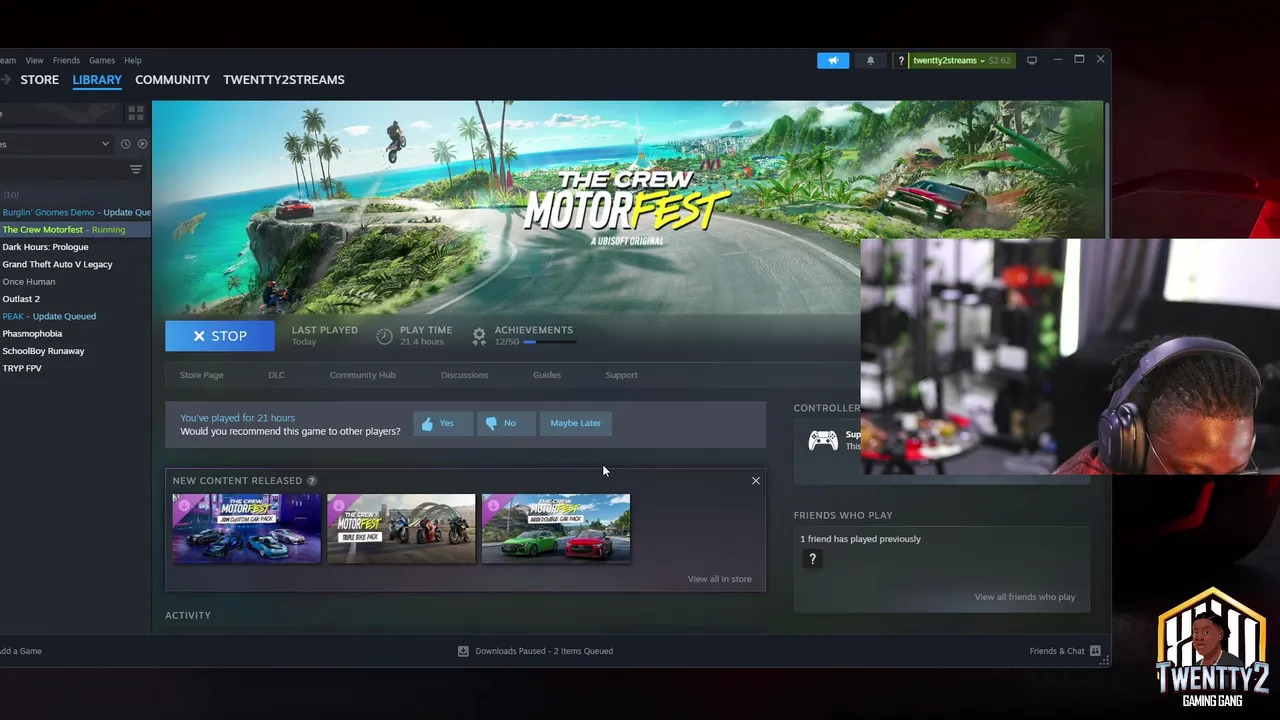The width and height of the screenshot is (1280, 720).
Task: Switch to Big Picture mode via monitor icon
Action: click(x=1032, y=60)
